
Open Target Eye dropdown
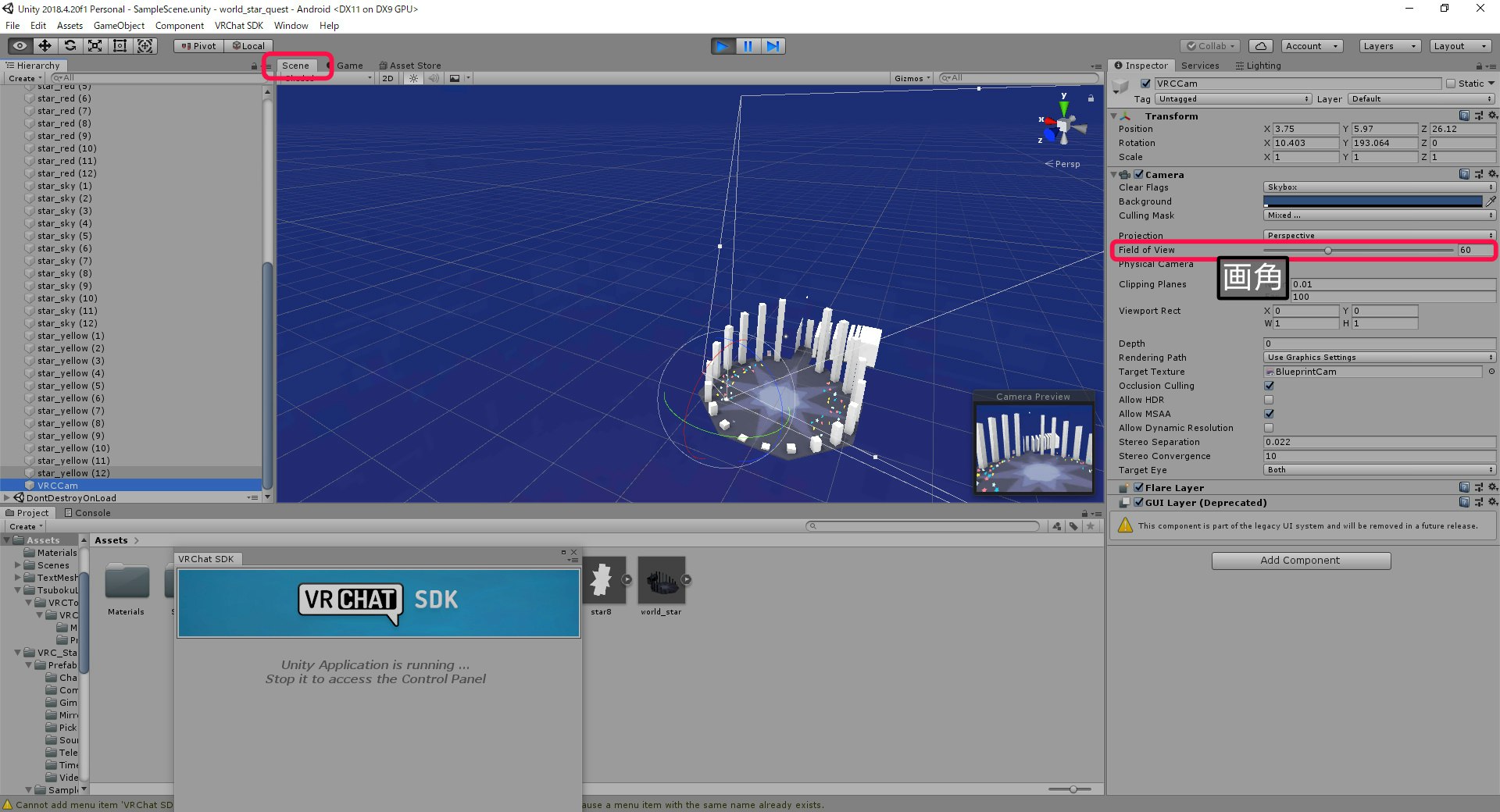coord(1379,470)
